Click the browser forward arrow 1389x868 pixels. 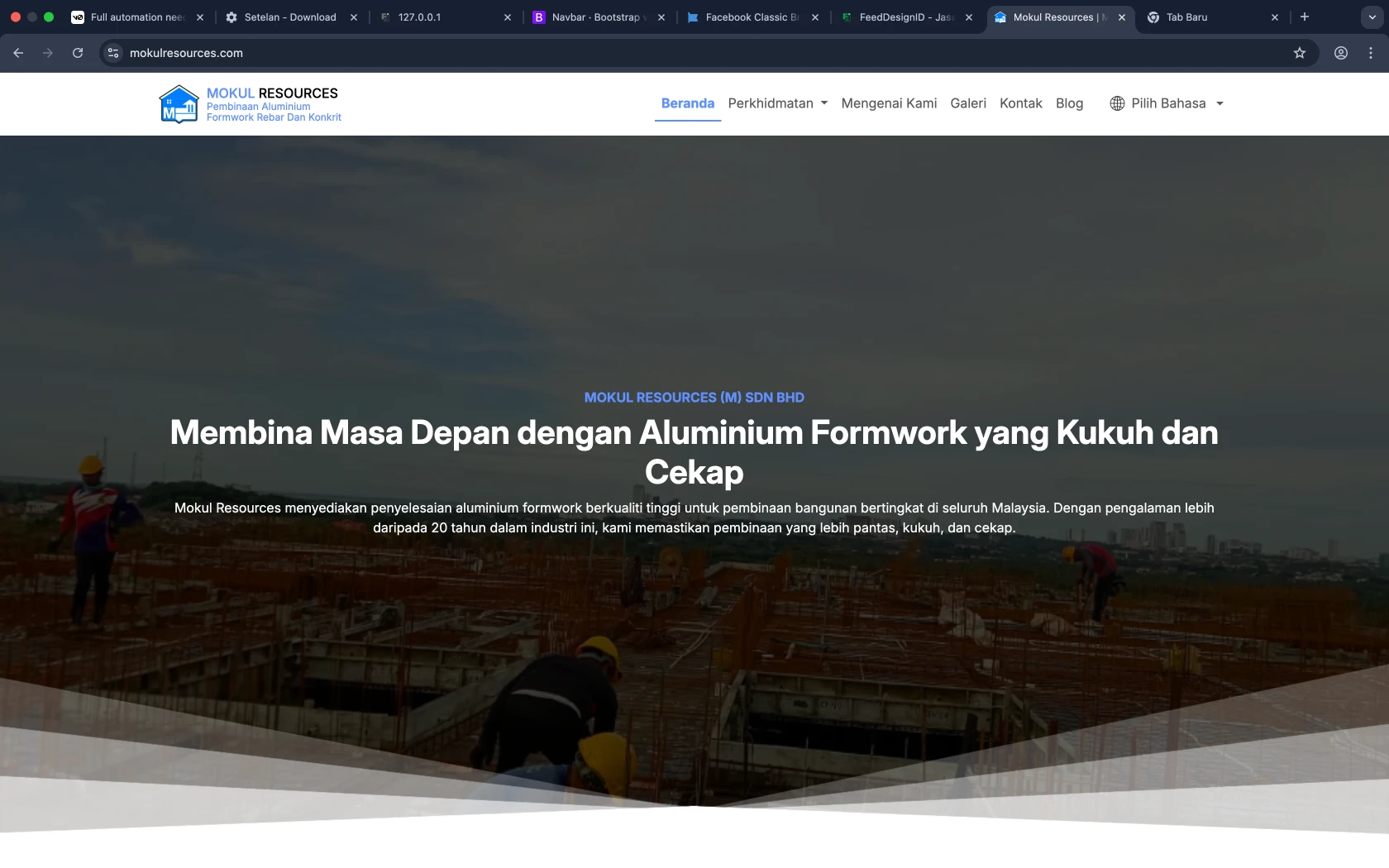pyautogui.click(x=48, y=53)
